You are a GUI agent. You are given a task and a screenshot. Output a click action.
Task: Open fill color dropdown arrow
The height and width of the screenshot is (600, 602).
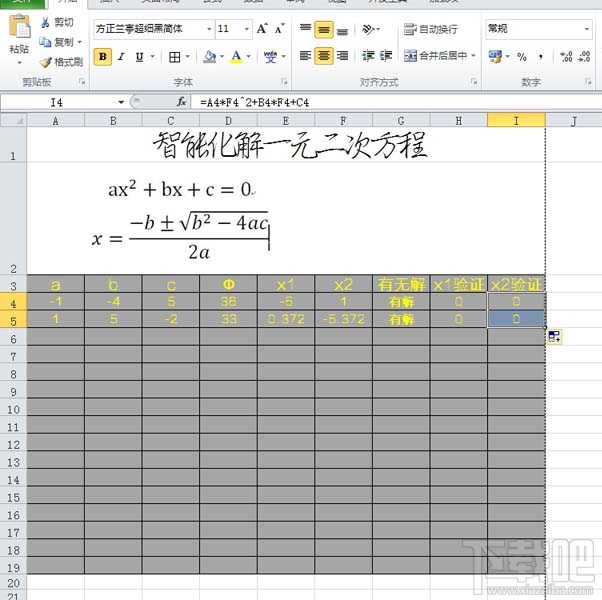tap(222, 57)
